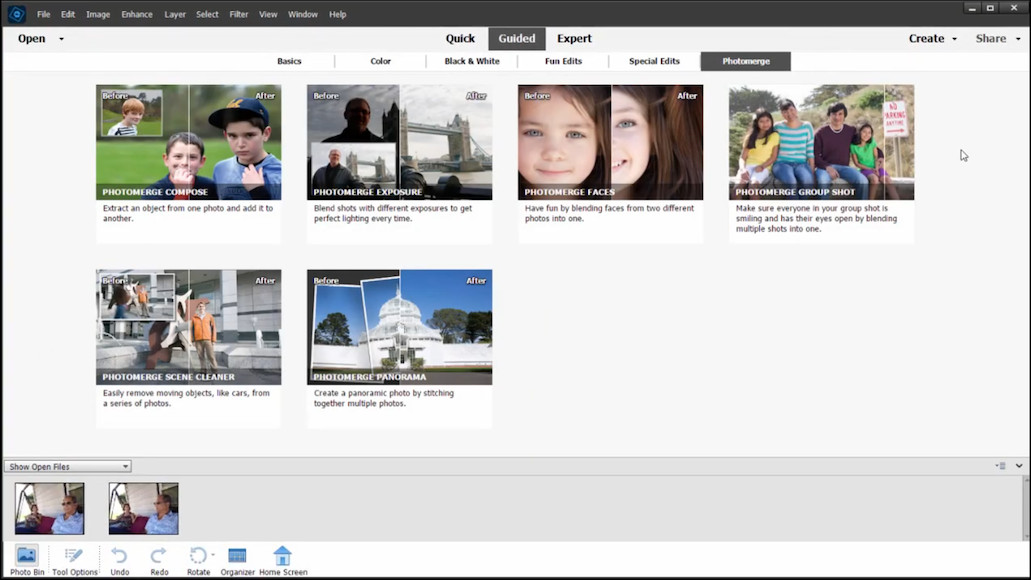Choose the Photomerge Panorama guided edit
The image size is (1031, 580).
tap(399, 327)
